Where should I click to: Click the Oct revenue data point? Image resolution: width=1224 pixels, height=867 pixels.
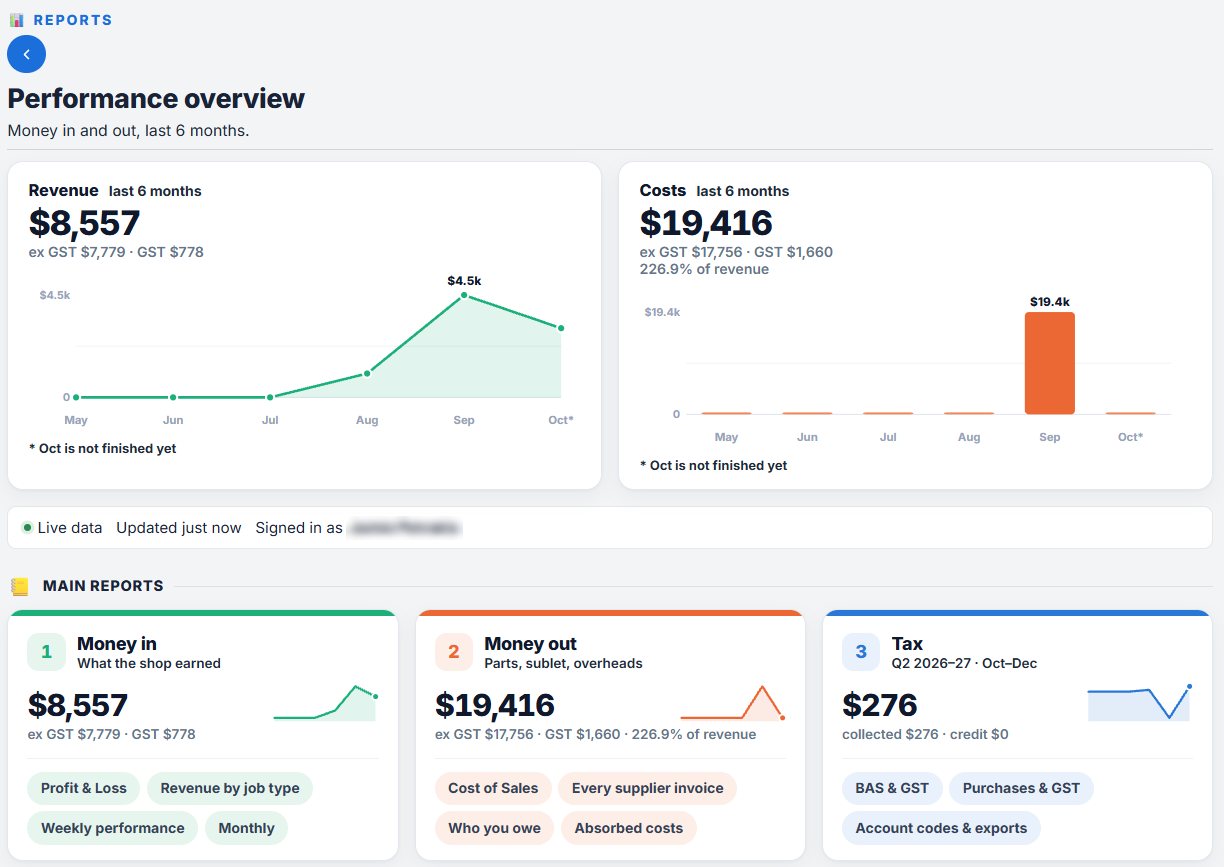coord(561,328)
